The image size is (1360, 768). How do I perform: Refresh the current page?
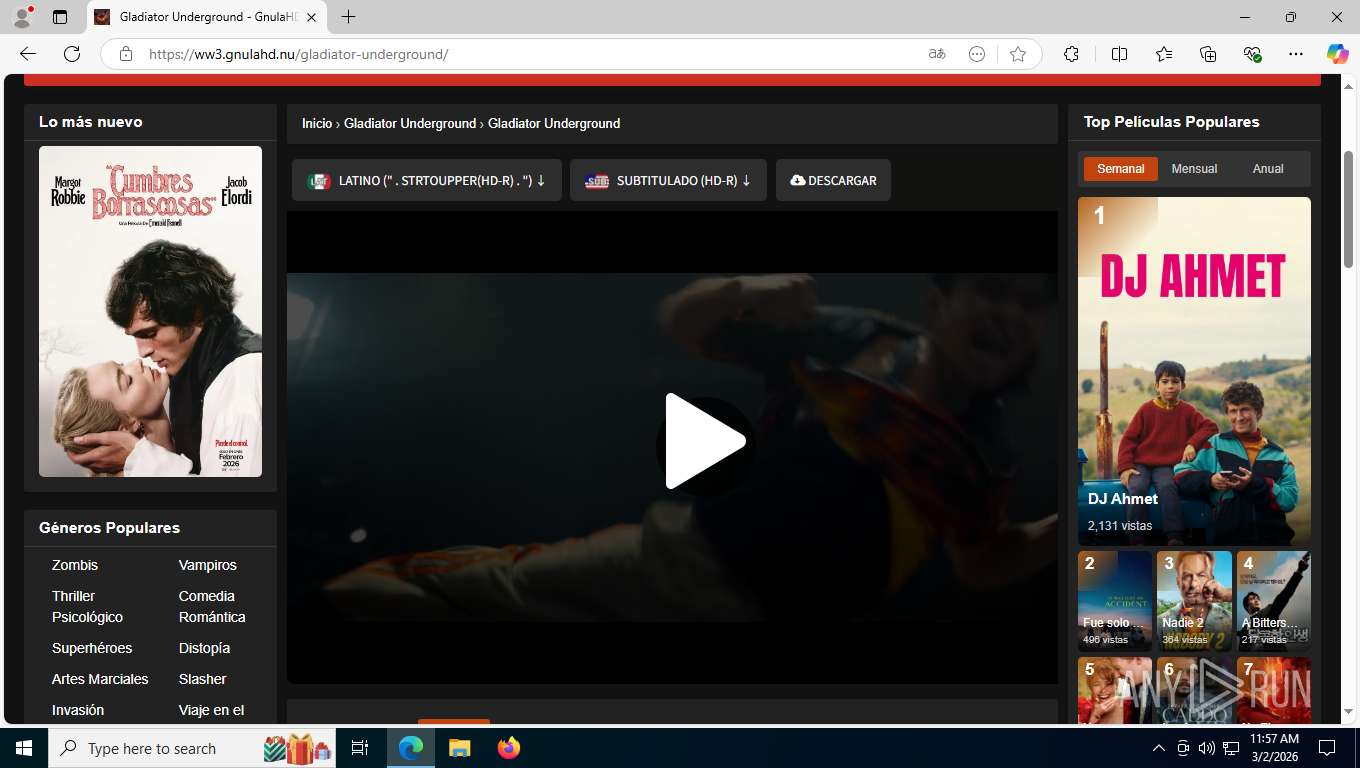coord(72,54)
